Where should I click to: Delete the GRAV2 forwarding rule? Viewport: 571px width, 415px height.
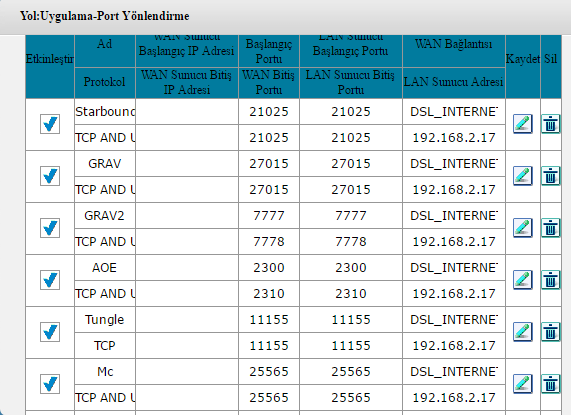550,228
